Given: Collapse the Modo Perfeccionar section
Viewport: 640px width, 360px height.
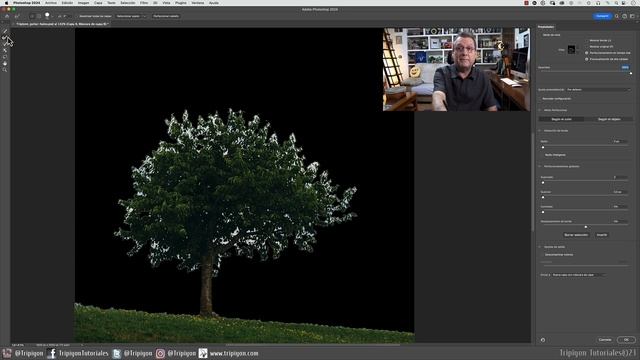Looking at the screenshot, I should [x=540, y=110].
